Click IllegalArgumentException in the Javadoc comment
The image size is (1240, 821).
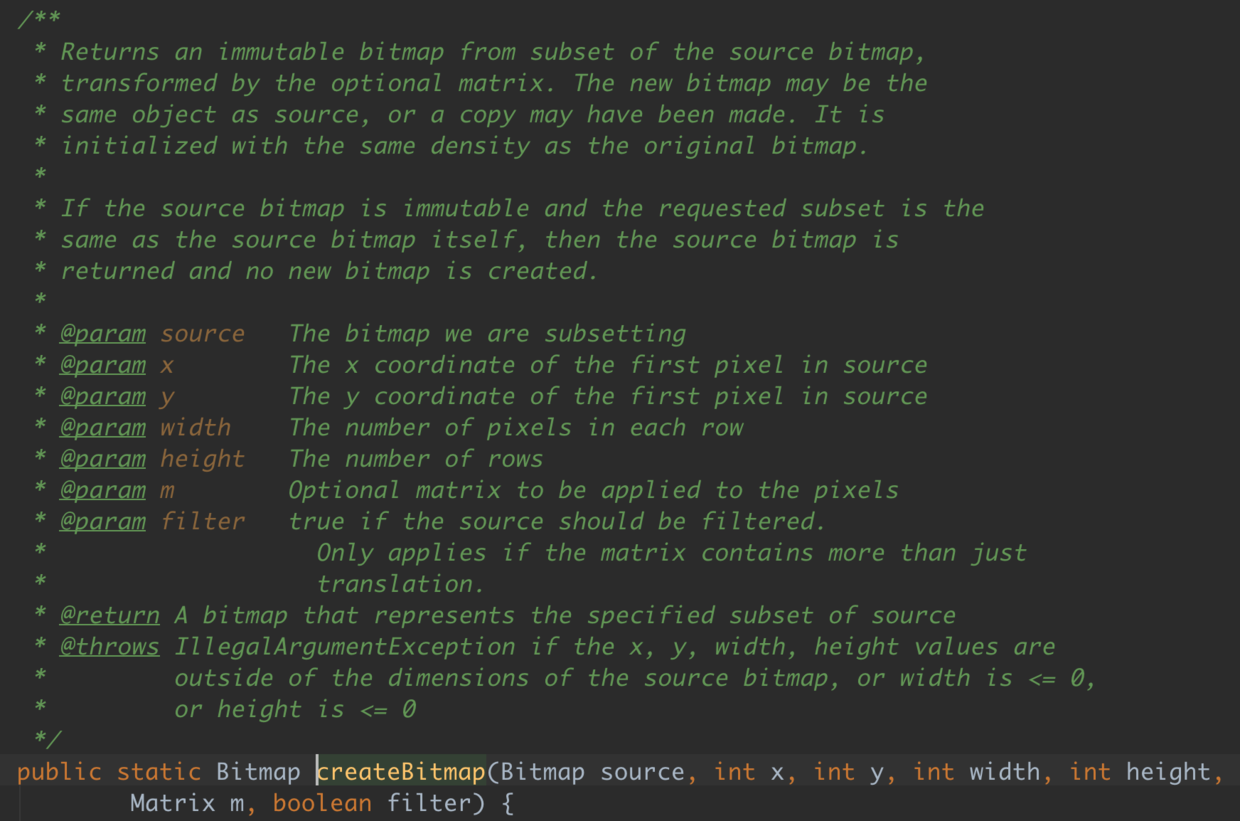click(345, 646)
